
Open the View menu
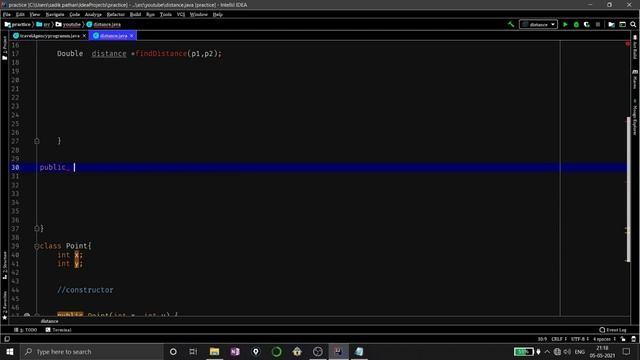click(x=35, y=14)
